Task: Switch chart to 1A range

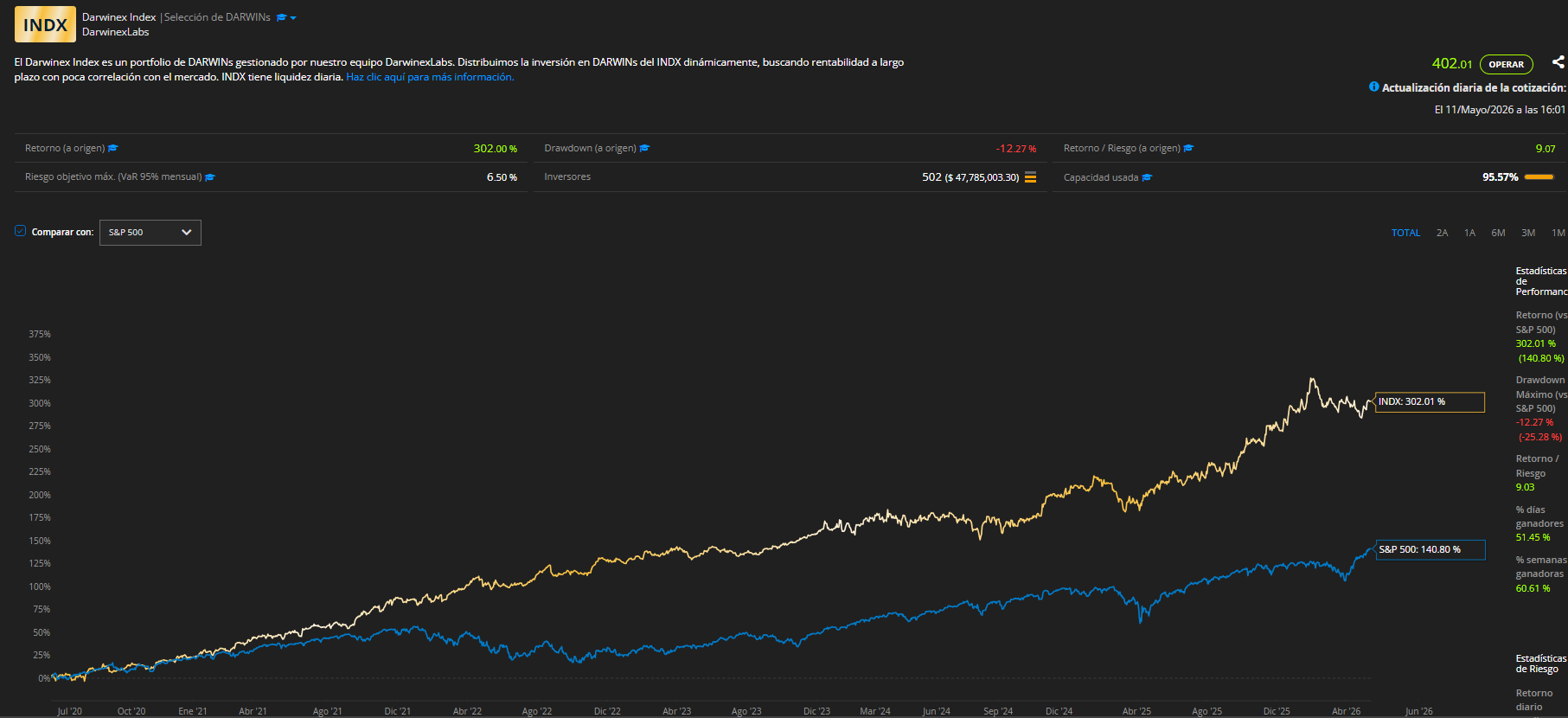Action: tap(1469, 233)
